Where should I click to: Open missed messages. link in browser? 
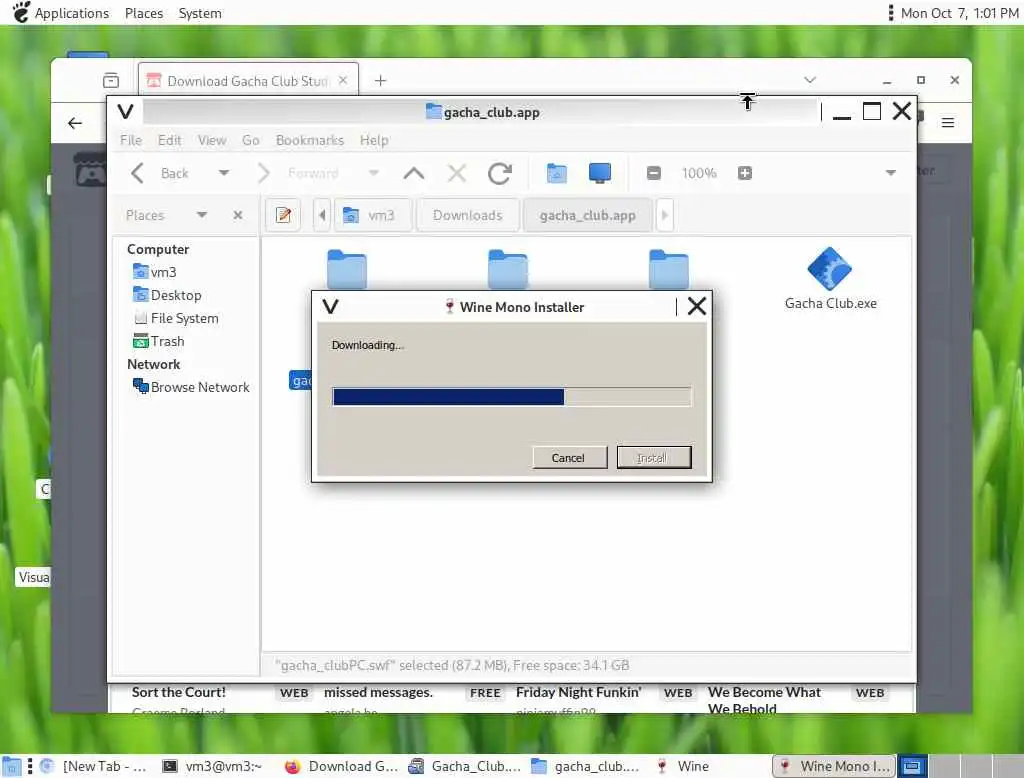point(378,692)
